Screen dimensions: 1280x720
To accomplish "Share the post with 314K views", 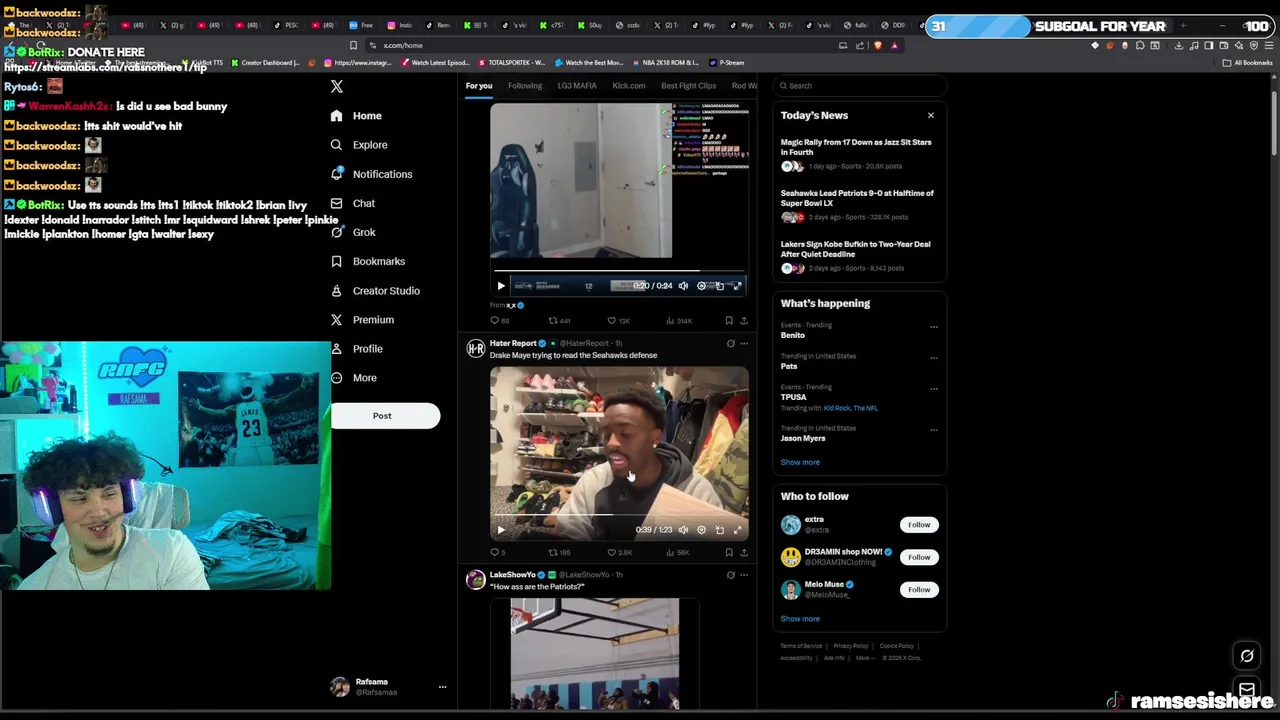I will click(743, 321).
